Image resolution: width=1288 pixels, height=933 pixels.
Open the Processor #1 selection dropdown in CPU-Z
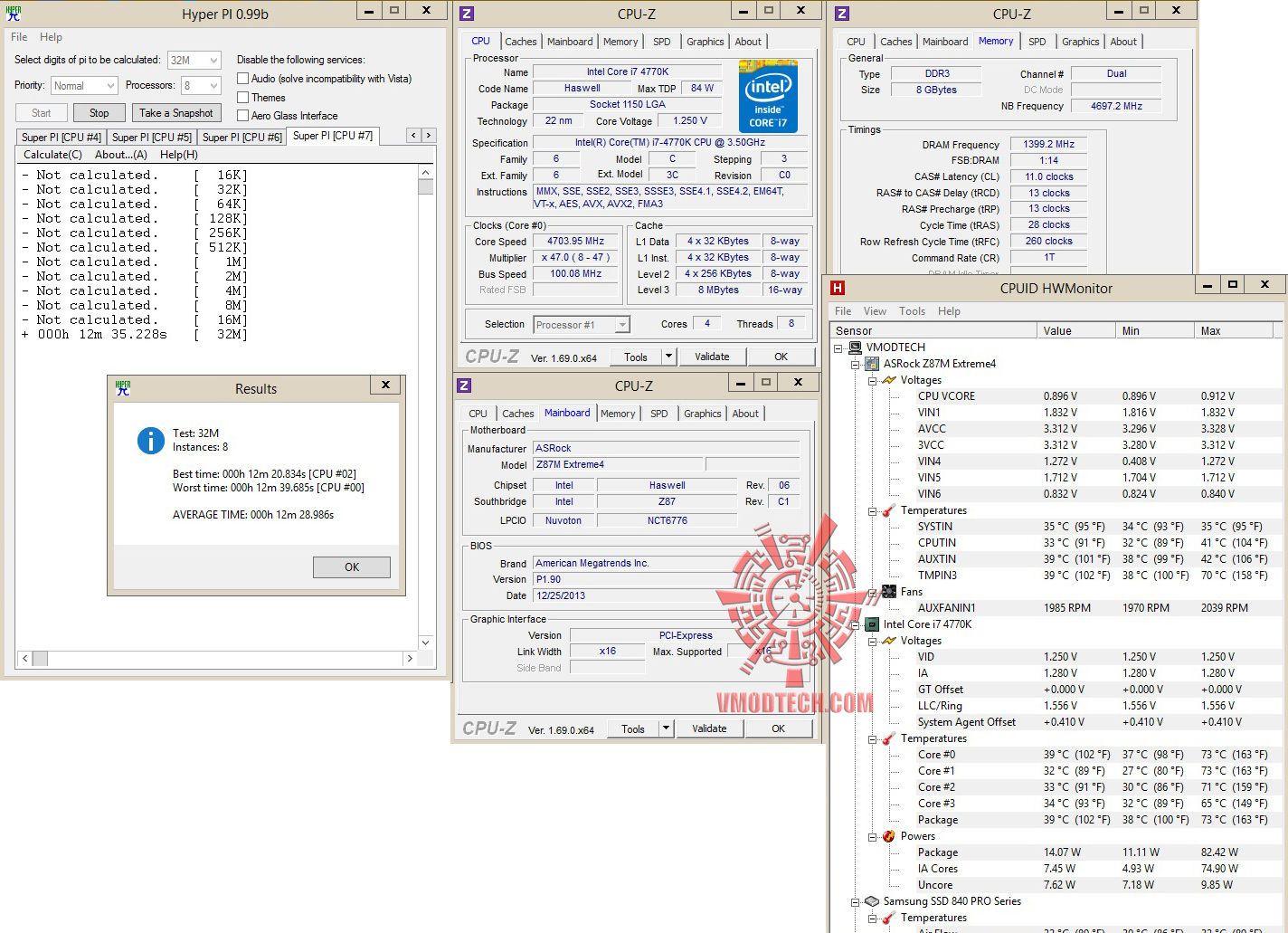[x=622, y=325]
